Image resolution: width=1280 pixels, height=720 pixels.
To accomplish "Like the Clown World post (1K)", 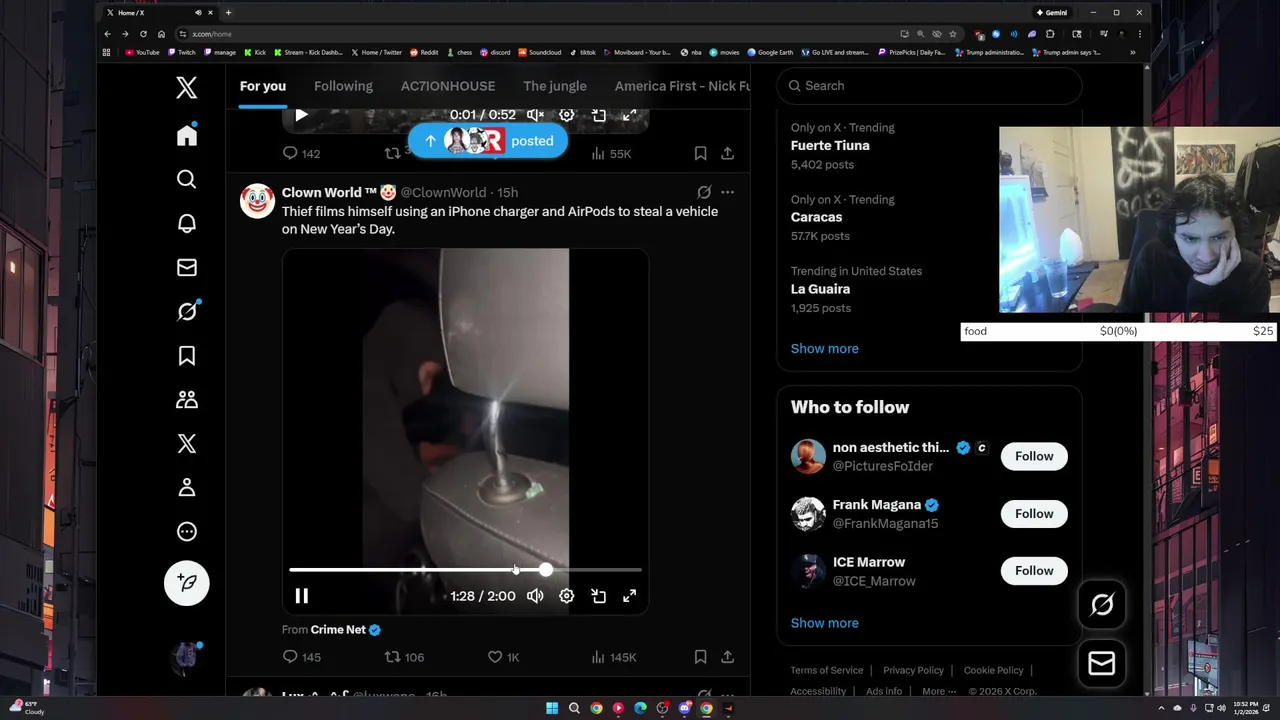I will [x=503, y=657].
